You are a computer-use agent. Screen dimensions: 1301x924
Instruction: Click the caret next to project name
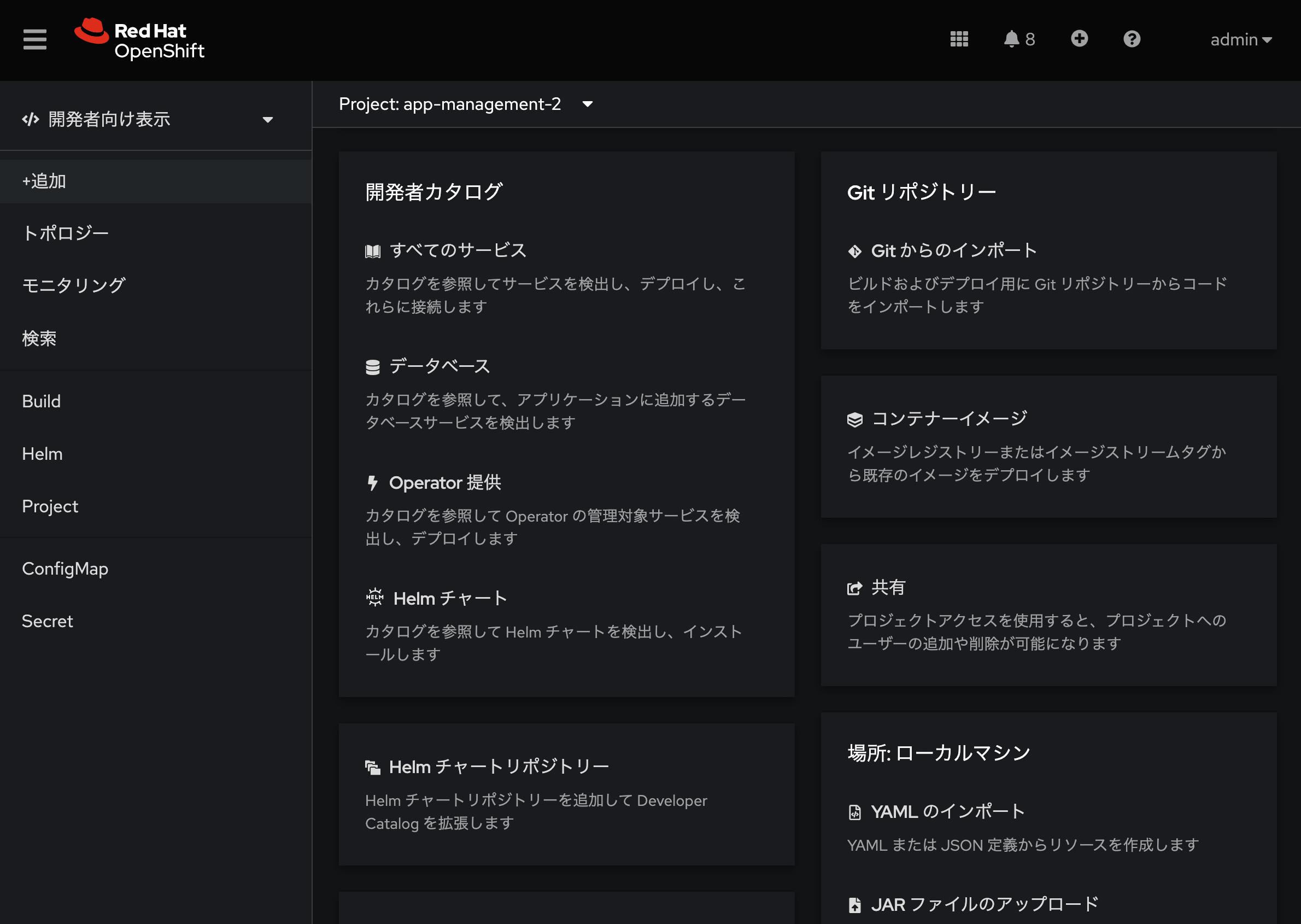pyautogui.click(x=588, y=104)
